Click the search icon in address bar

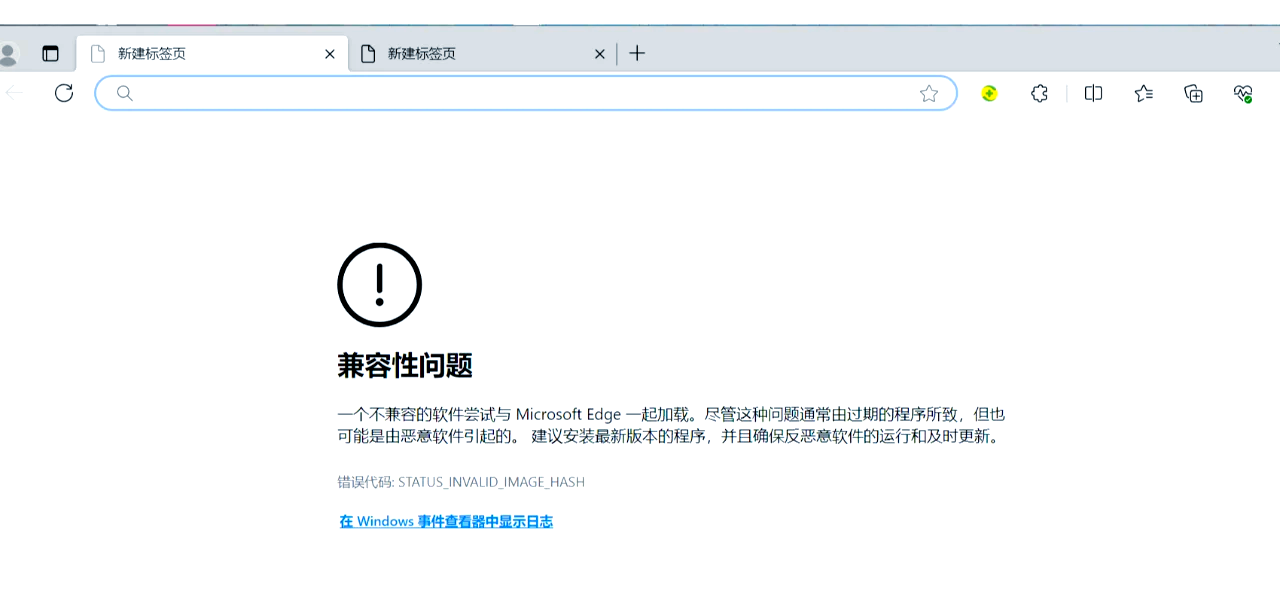coord(124,93)
